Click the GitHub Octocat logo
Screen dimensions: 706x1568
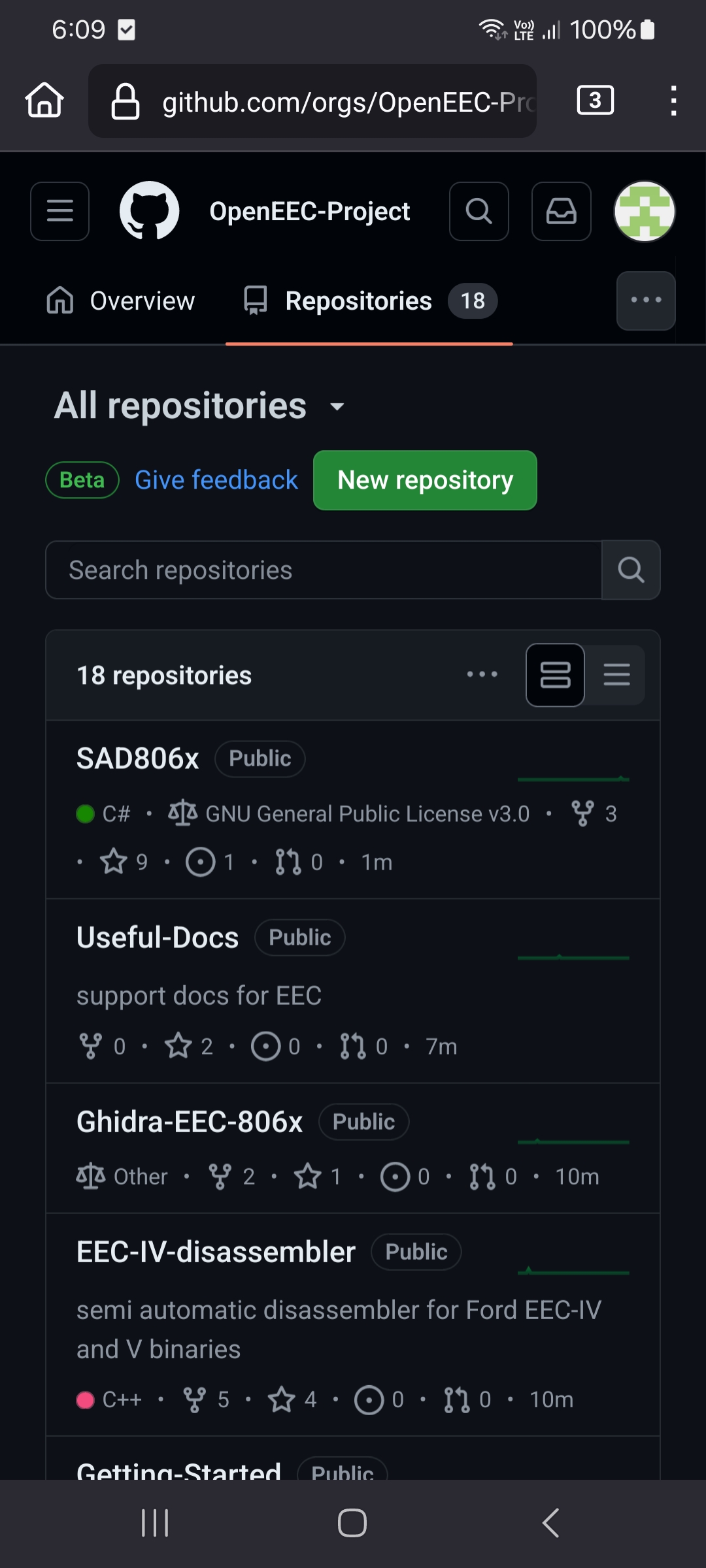(149, 211)
